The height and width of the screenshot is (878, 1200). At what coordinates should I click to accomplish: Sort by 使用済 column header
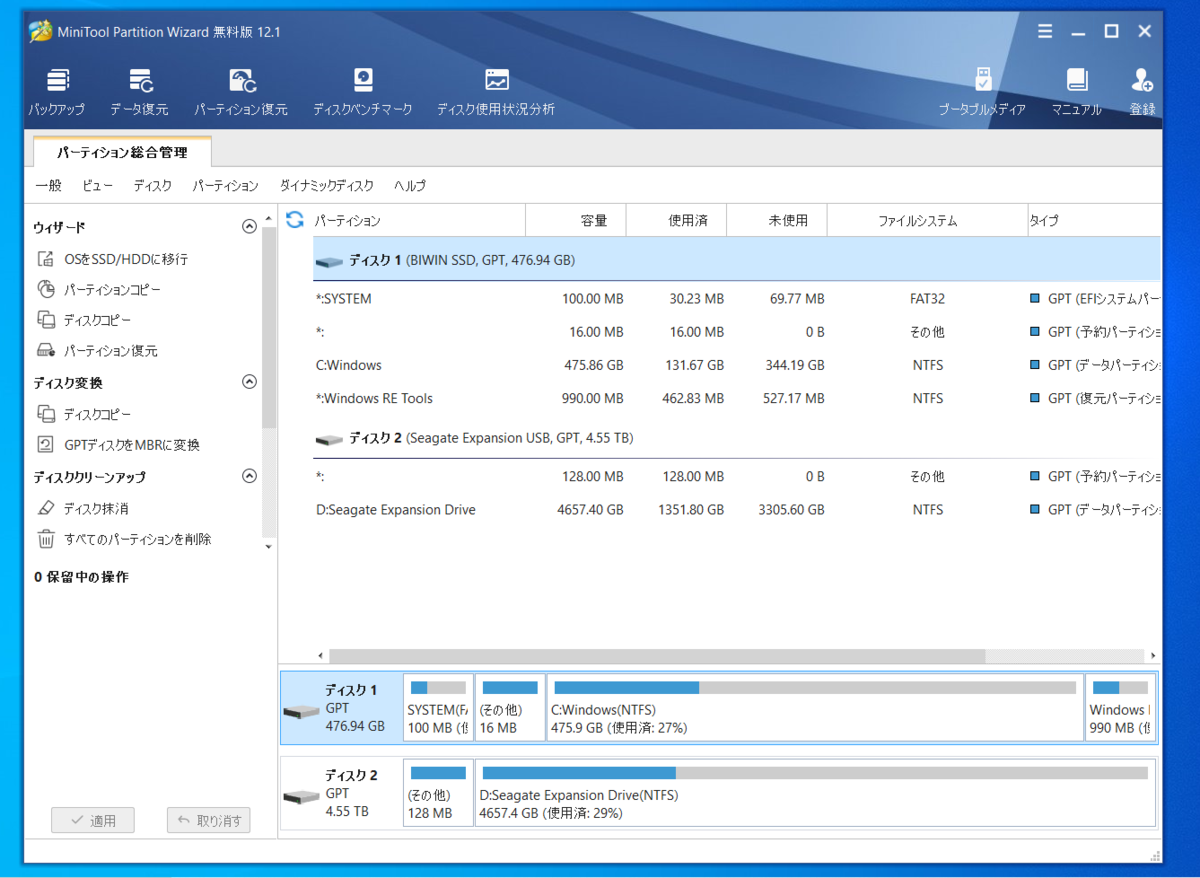tap(677, 220)
